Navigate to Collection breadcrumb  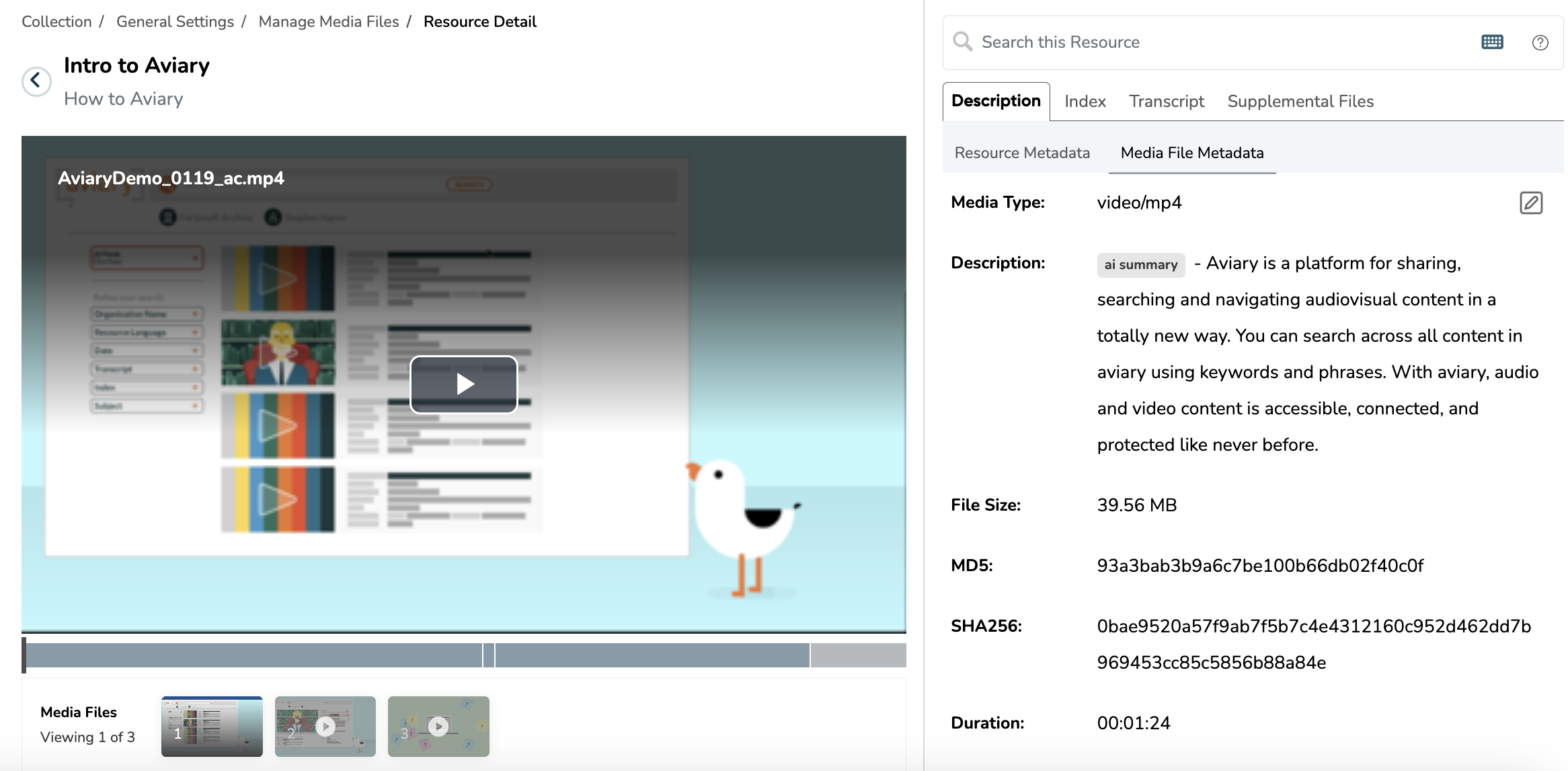pyautogui.click(x=56, y=22)
